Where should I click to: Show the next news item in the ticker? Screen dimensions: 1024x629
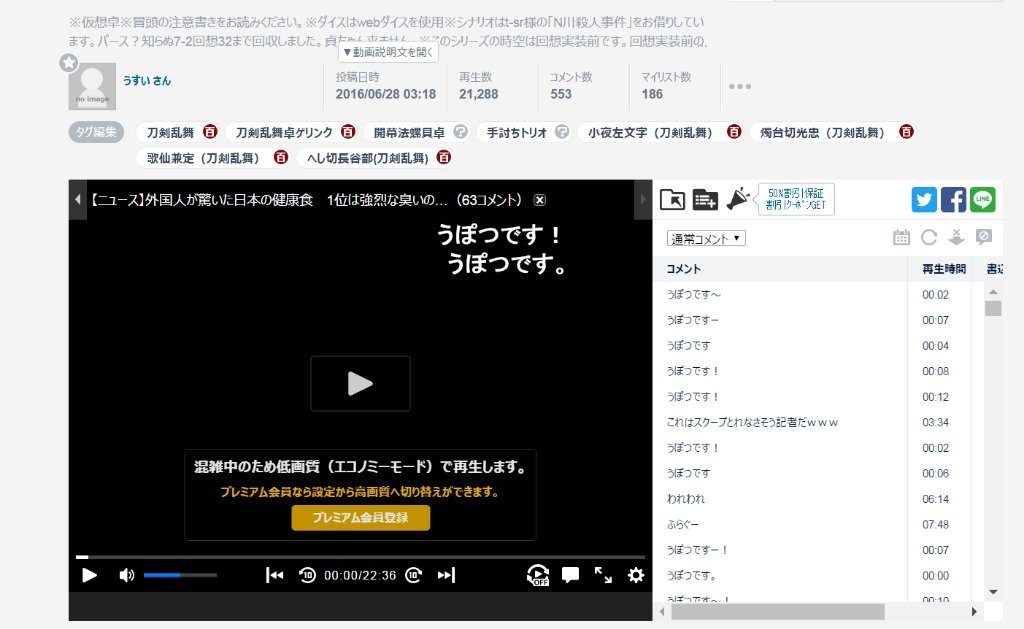tap(643, 199)
